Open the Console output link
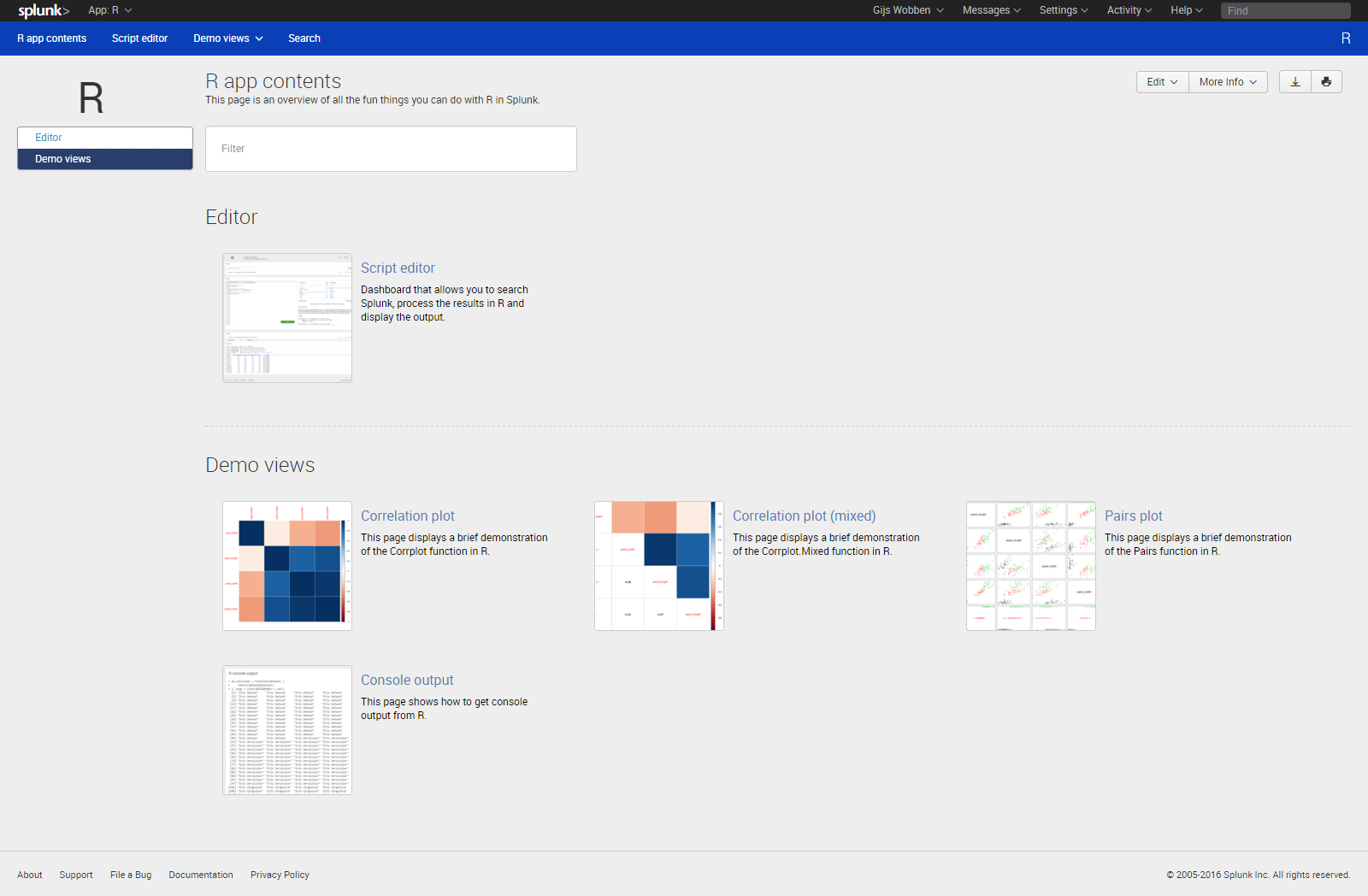The height and width of the screenshot is (896, 1368). pyautogui.click(x=407, y=680)
